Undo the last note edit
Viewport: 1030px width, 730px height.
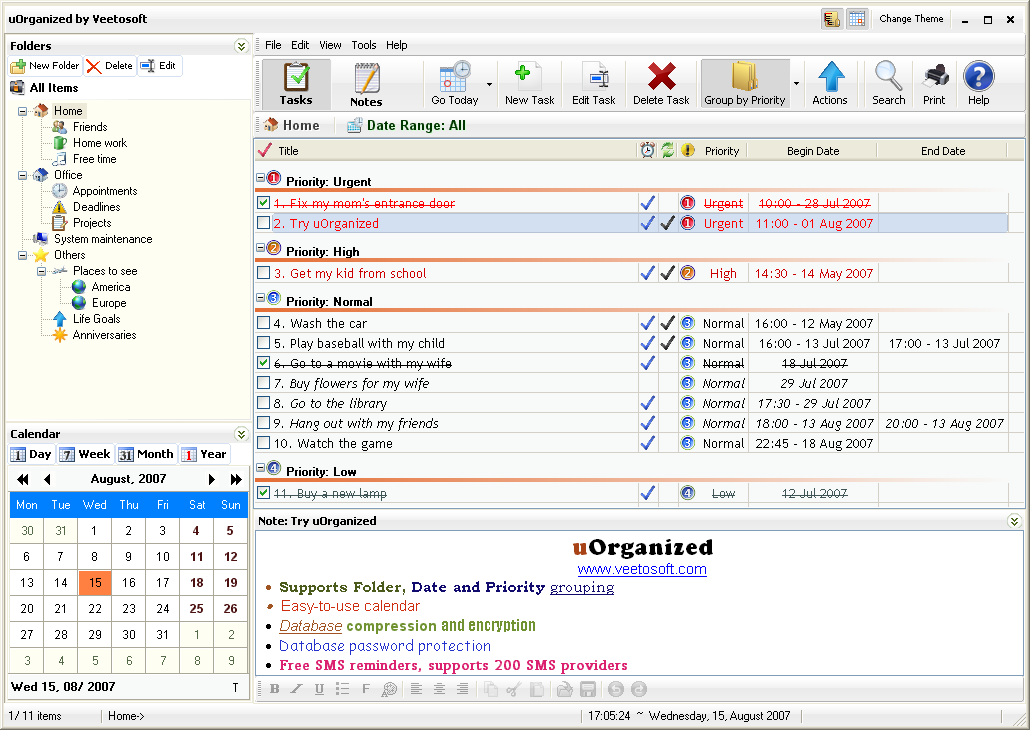click(x=616, y=689)
